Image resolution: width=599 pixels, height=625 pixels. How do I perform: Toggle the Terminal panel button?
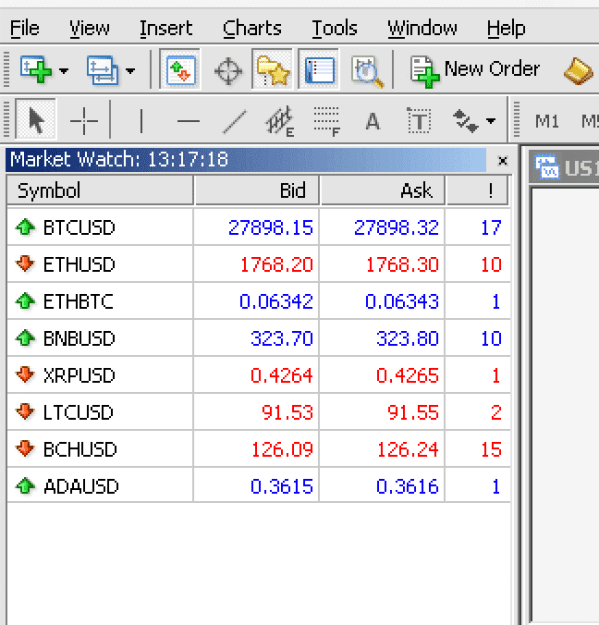(319, 70)
